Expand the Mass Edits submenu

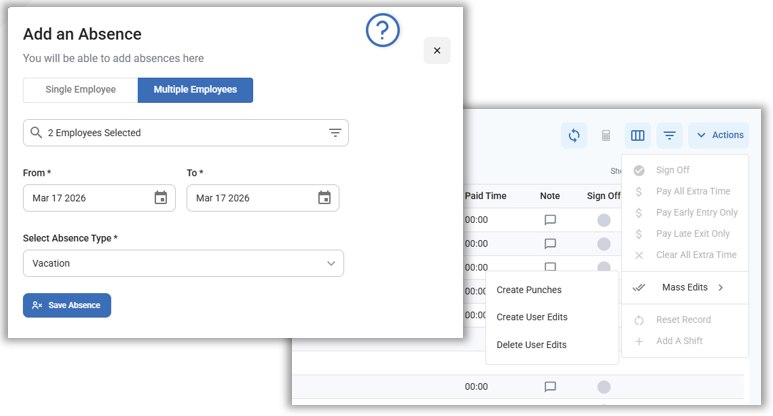click(685, 288)
